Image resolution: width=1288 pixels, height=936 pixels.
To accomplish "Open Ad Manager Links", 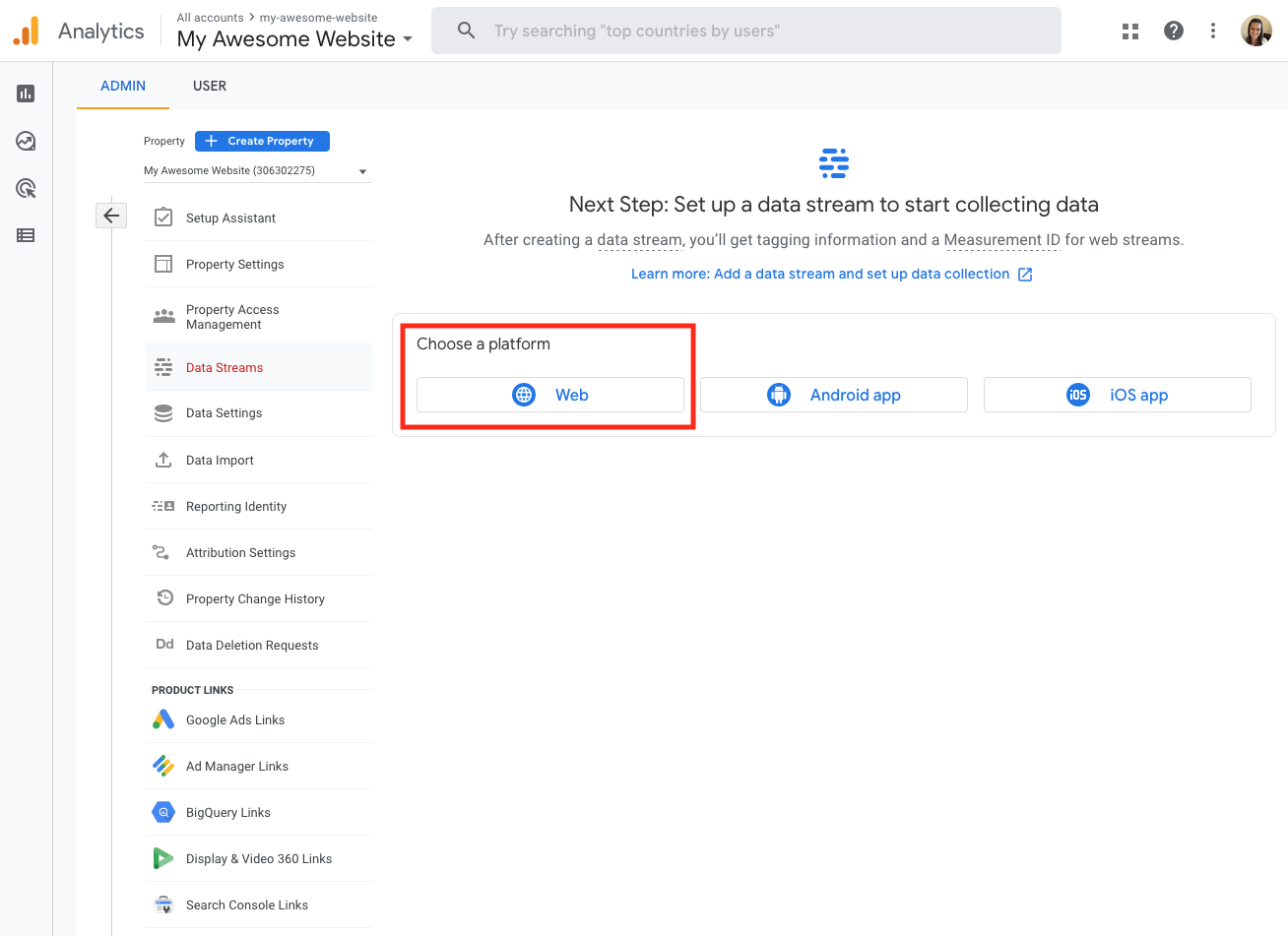I will pyautogui.click(x=259, y=766).
